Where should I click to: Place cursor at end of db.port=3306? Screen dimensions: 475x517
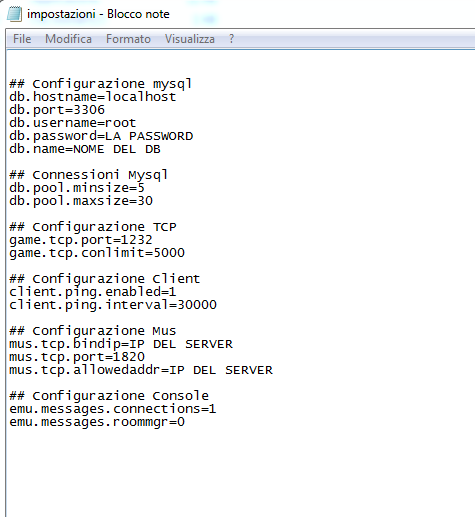105,110
